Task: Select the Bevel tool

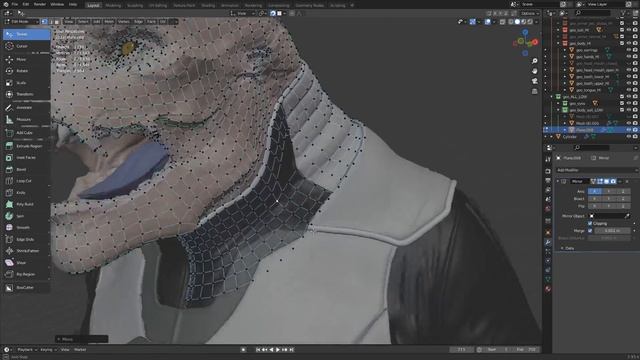Action: pyautogui.click(x=26, y=169)
